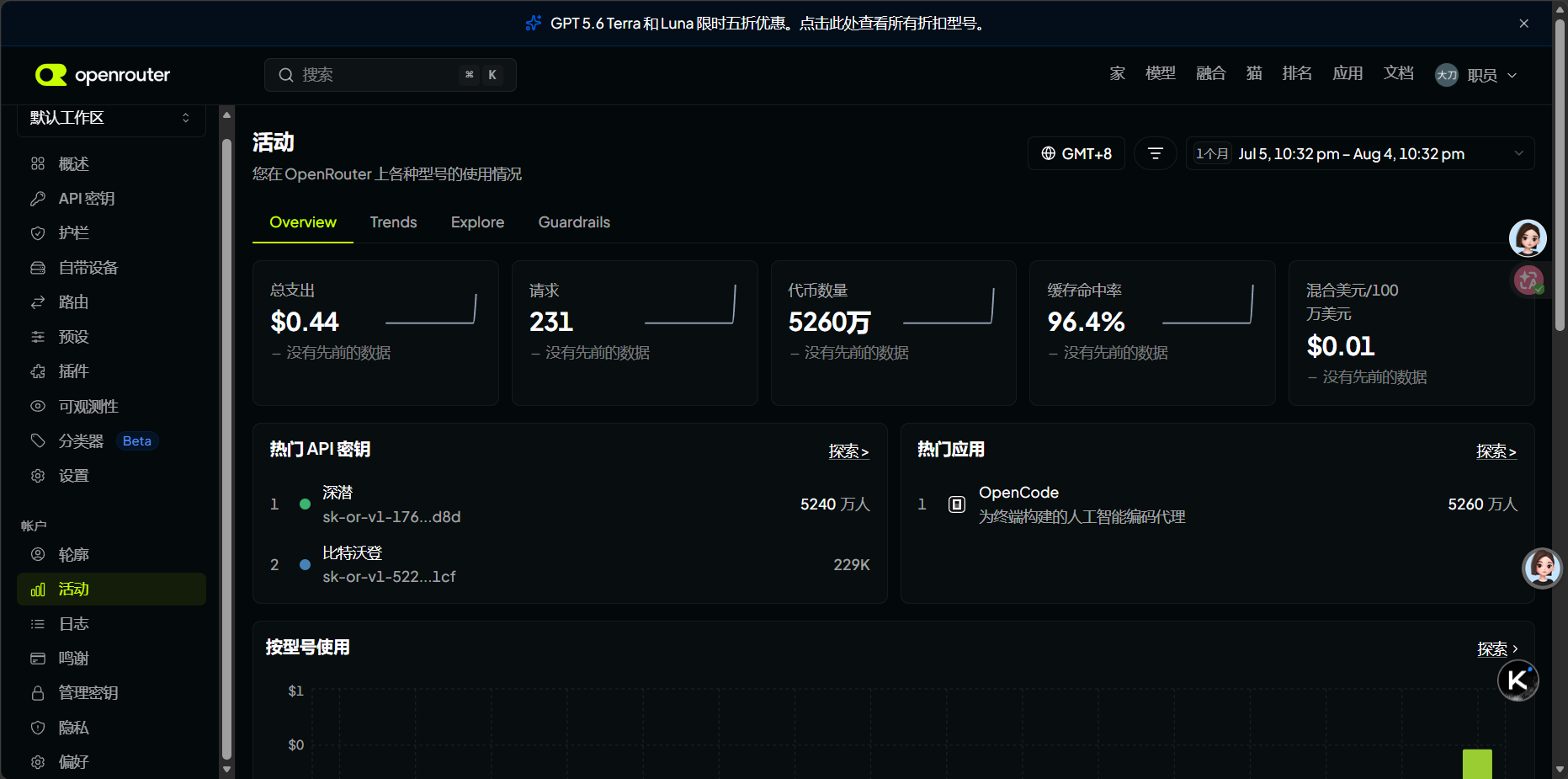Click the 代币数量 5260万 card
This screenshot has width=1568, height=779.
894,333
